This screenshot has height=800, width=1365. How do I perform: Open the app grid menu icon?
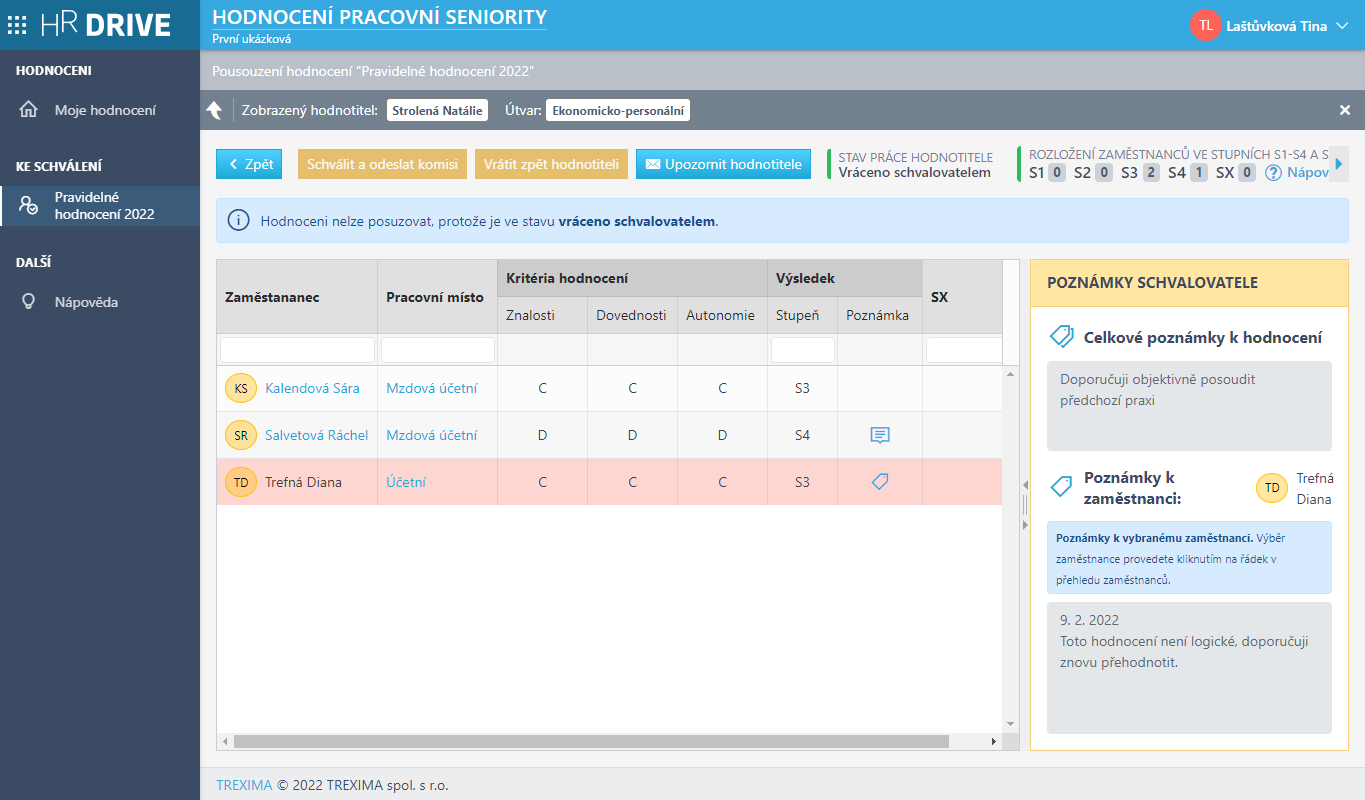pos(17,25)
